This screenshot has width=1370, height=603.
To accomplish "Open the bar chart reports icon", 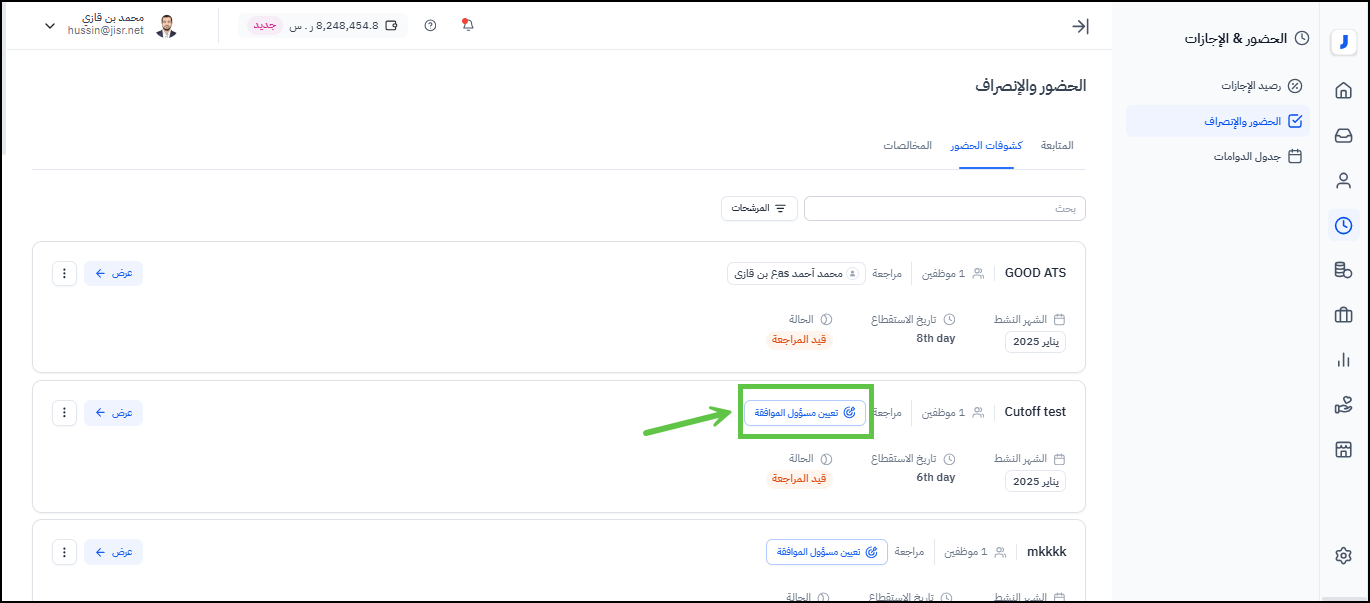I will point(1343,360).
